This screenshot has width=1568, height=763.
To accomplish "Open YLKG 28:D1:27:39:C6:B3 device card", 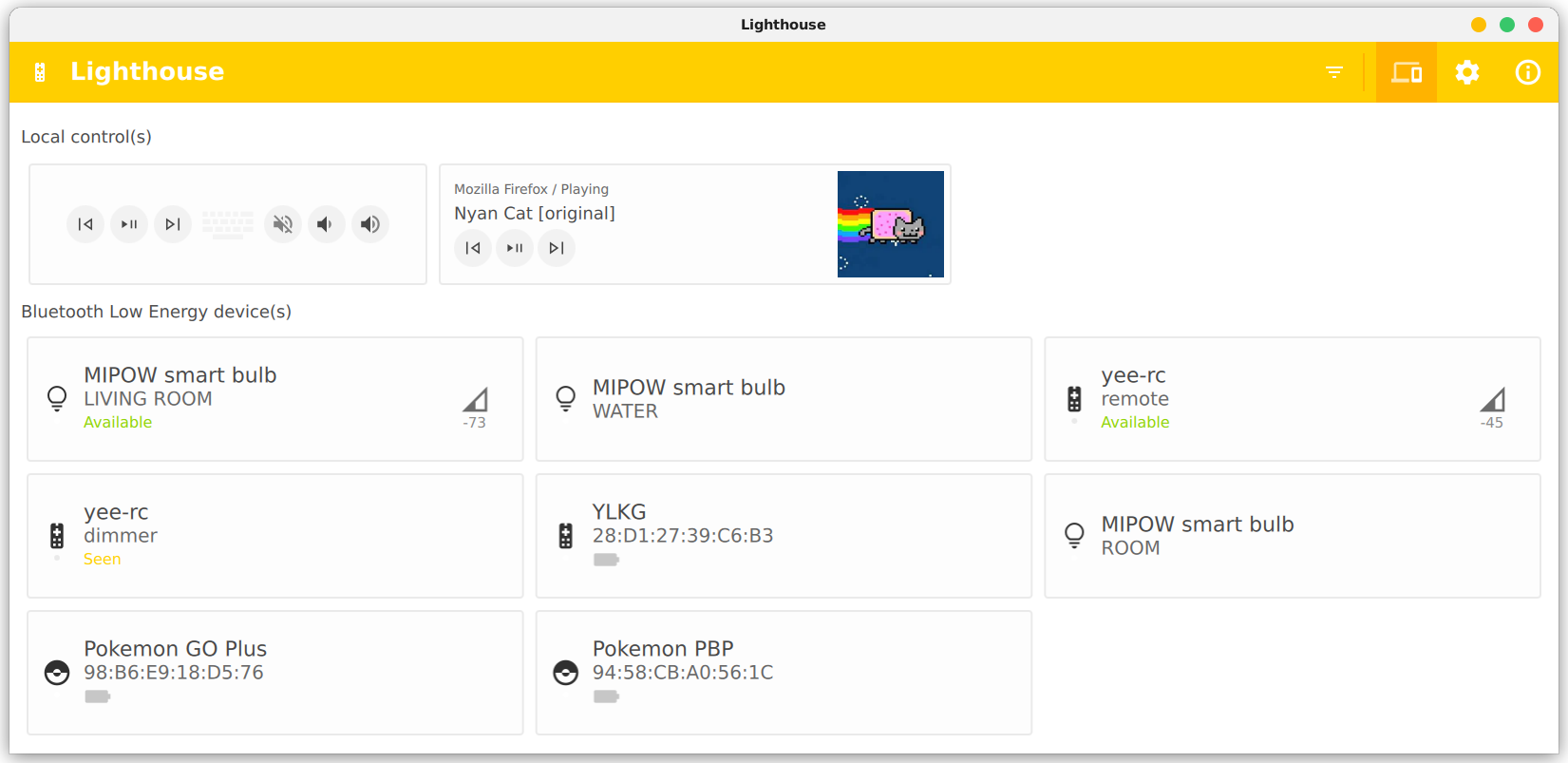I will click(784, 536).
